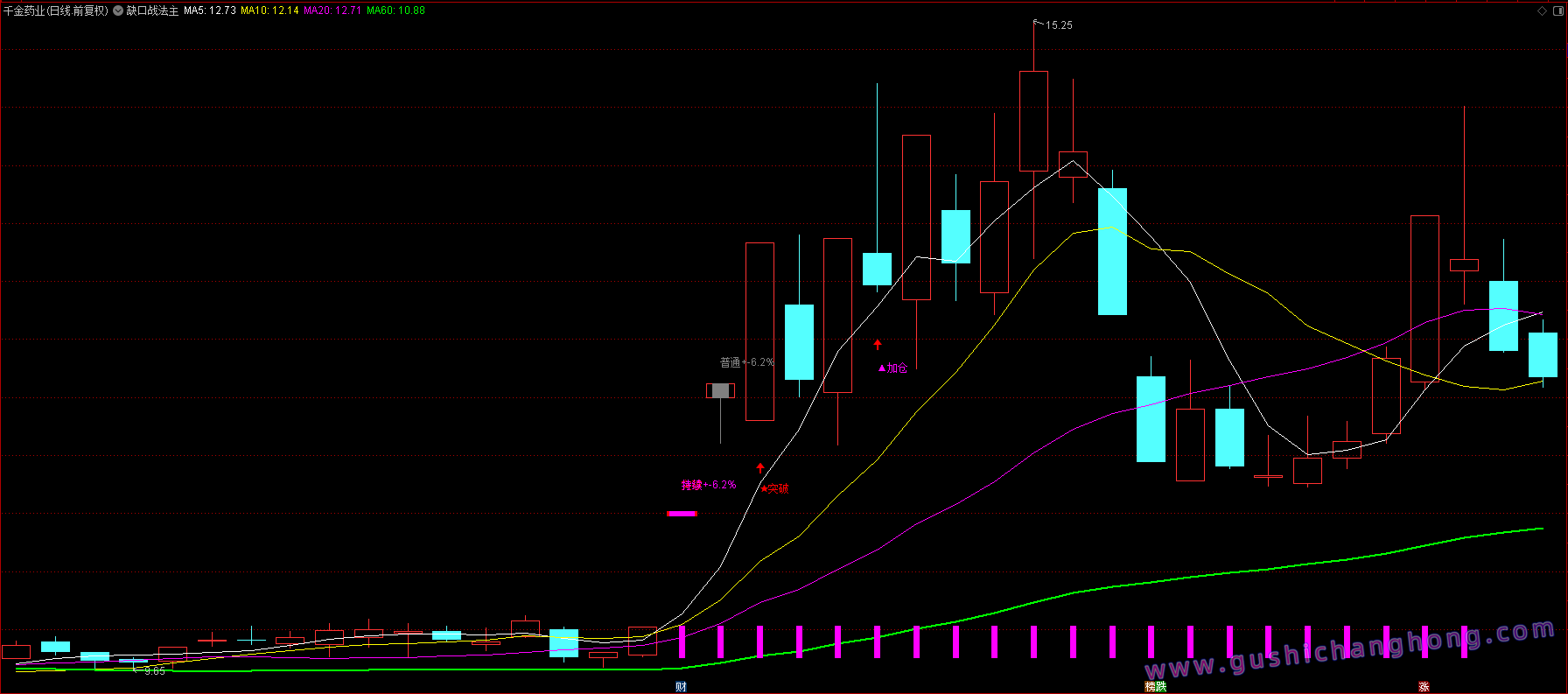Click the 15.25 high price label
Image resolution: width=1568 pixels, height=694 pixels.
click(1059, 25)
